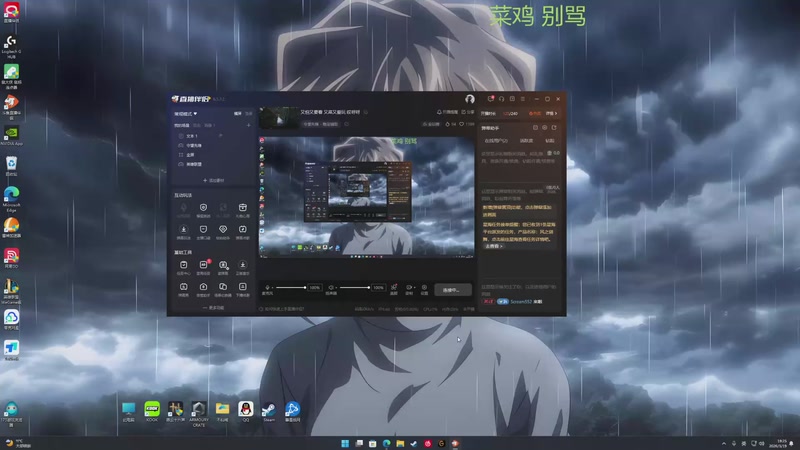This screenshot has height=450, width=800.
Task: Open the music note icon in 互动玩法
Action: (242, 231)
